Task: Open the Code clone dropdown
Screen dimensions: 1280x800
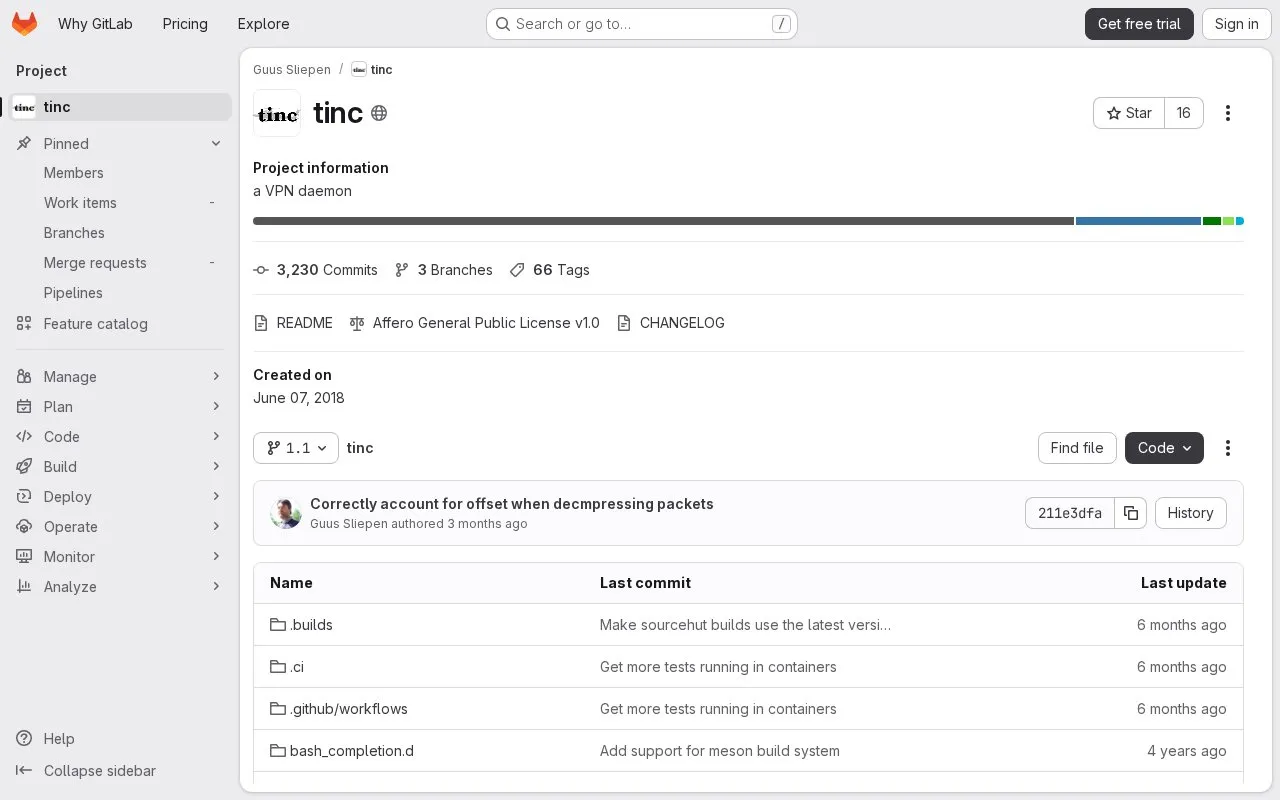Action: 1164,448
